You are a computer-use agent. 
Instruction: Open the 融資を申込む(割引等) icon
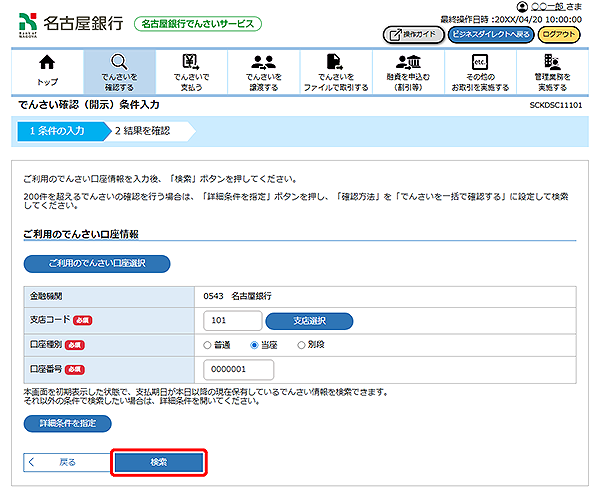click(x=408, y=64)
